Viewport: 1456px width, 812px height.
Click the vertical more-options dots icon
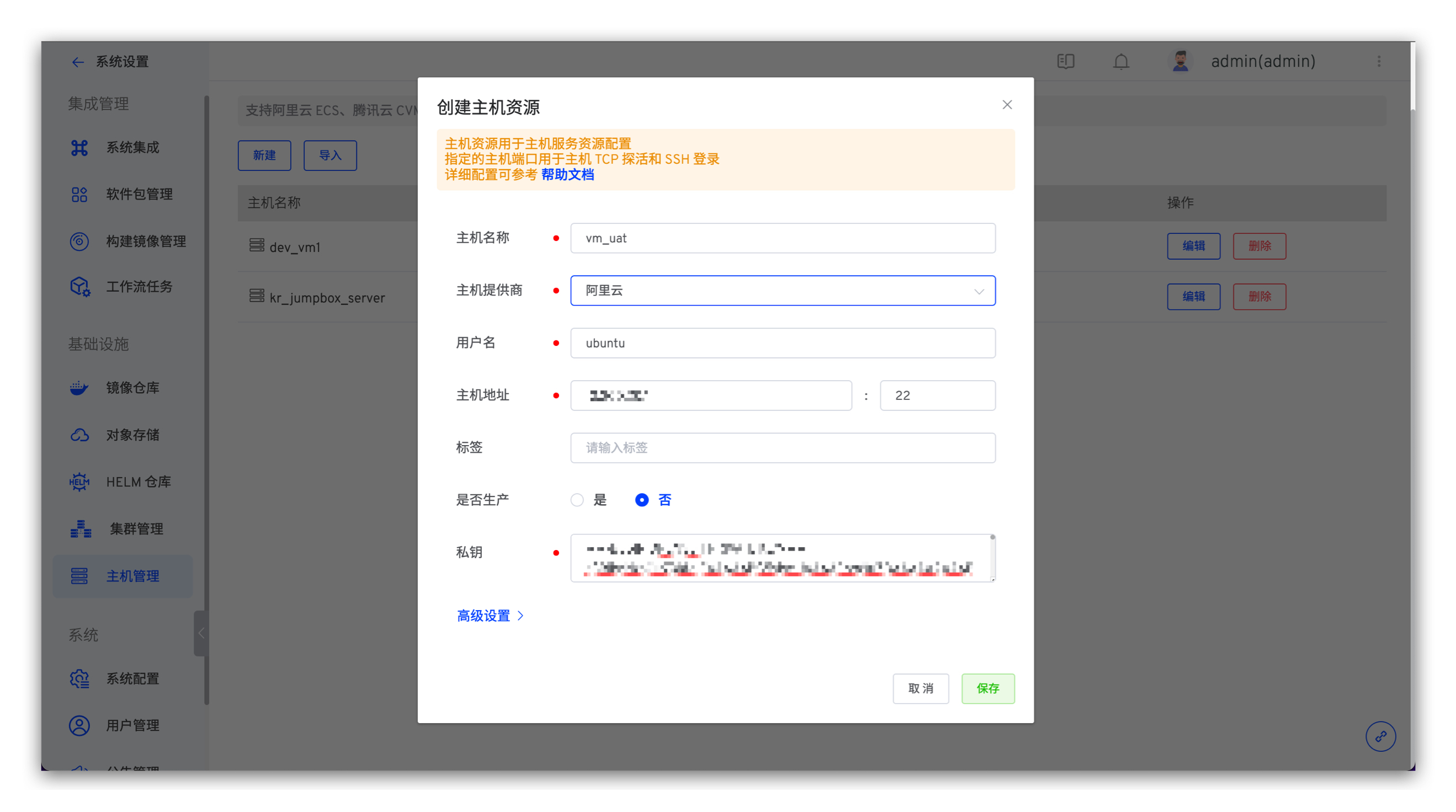point(1379,61)
